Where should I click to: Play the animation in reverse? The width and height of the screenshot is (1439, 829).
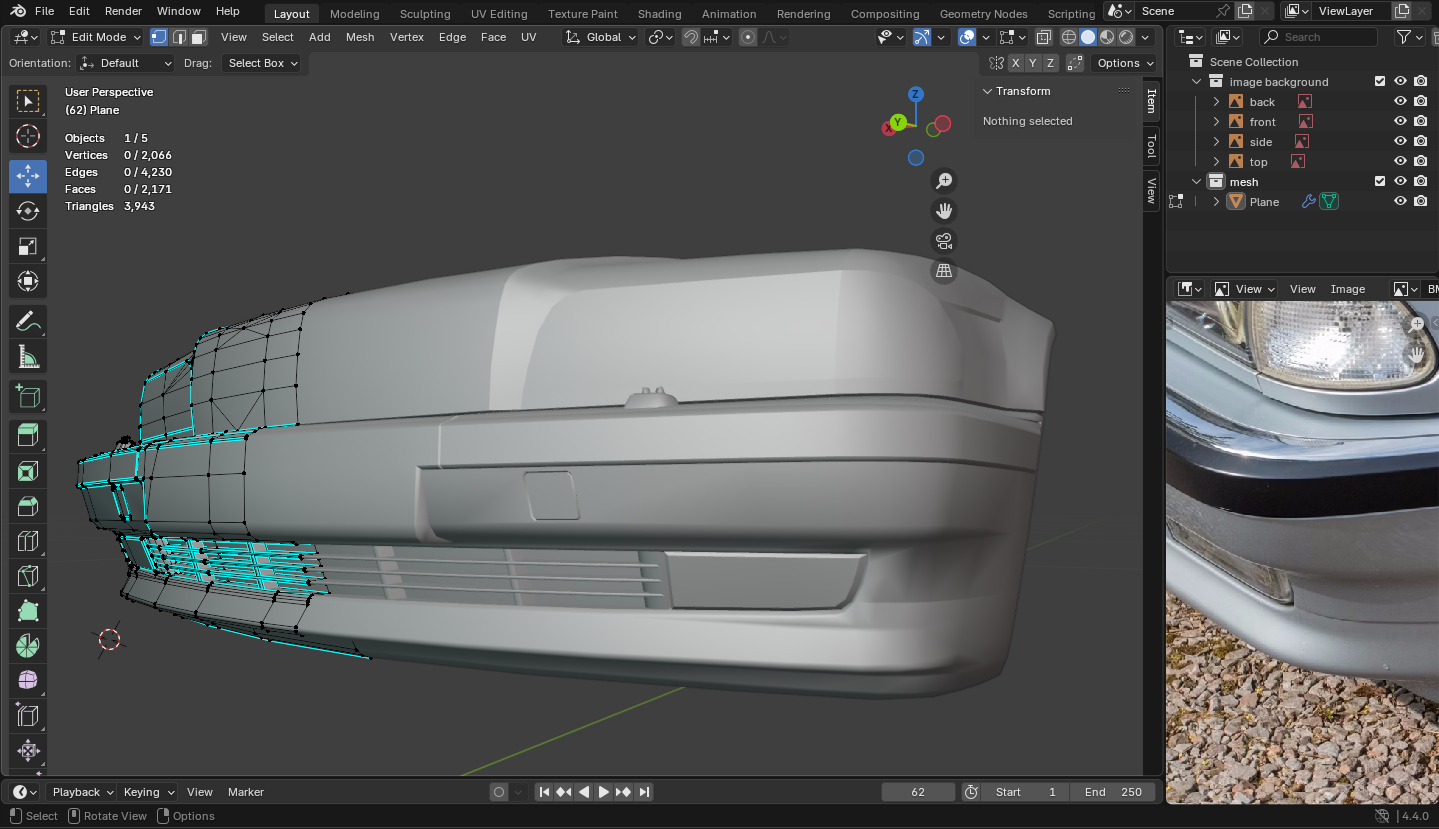[584, 792]
